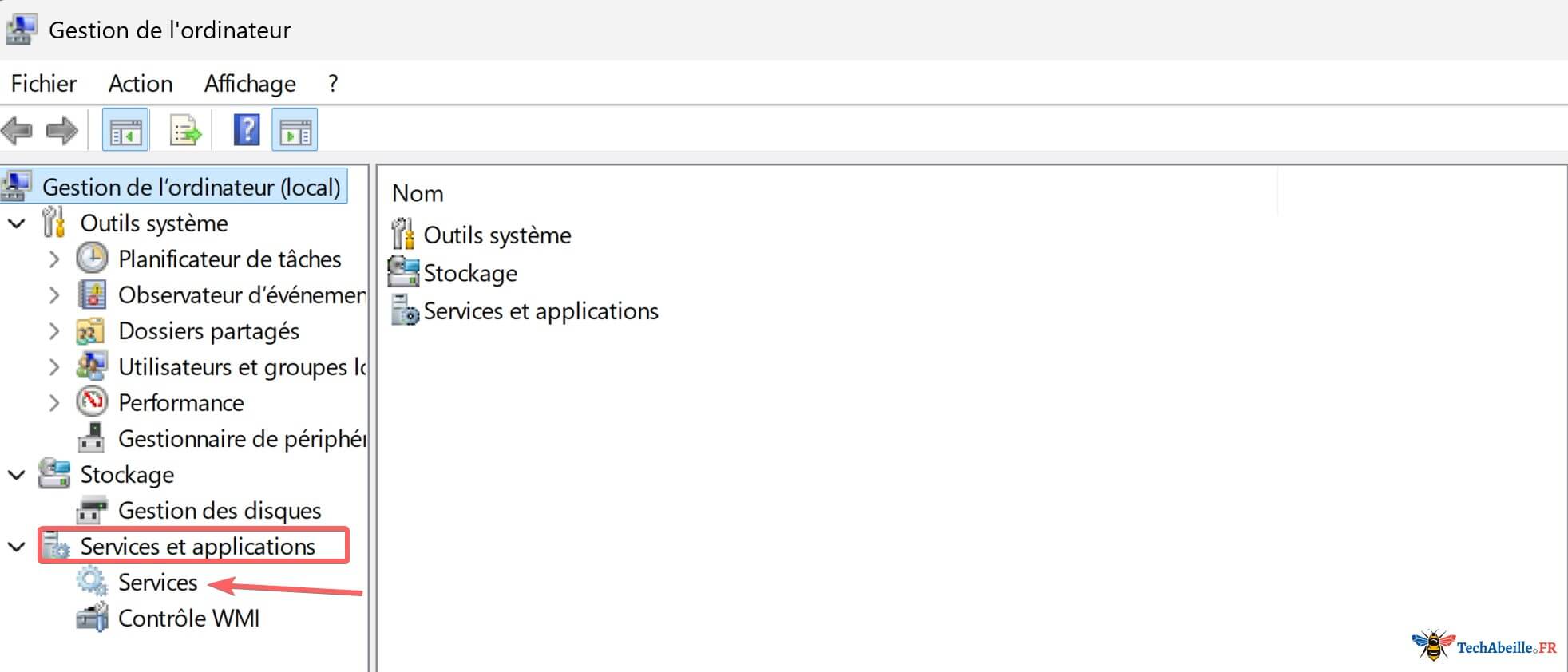Select the Services tree entry
The width and height of the screenshot is (1568, 672).
157,583
